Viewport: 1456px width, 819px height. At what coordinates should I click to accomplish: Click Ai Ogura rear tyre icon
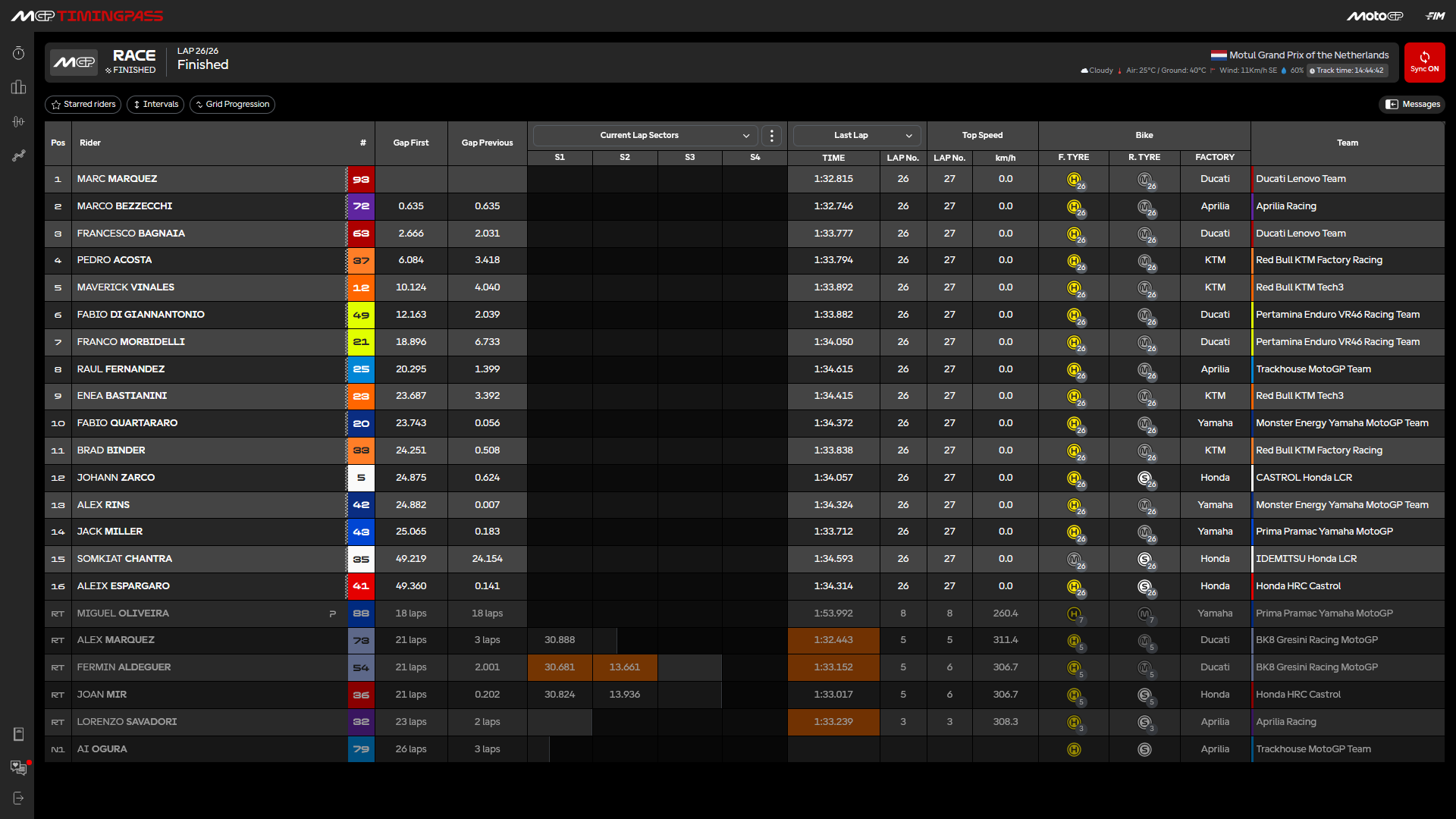[x=1145, y=750]
